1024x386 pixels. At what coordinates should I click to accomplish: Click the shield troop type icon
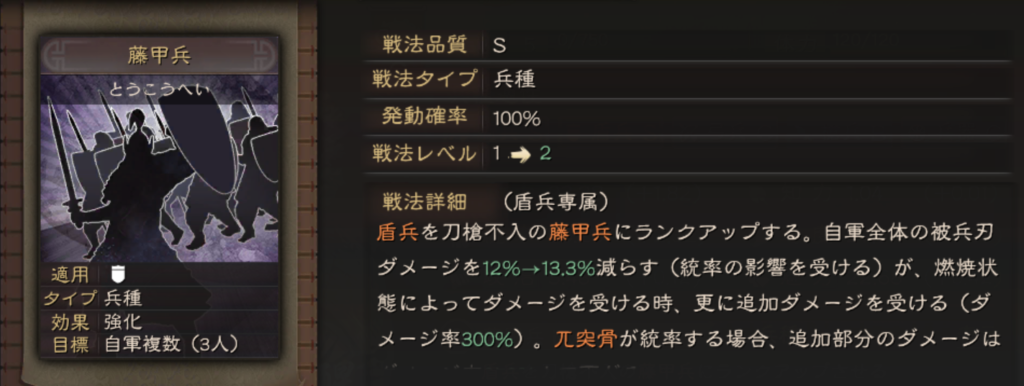click(119, 274)
